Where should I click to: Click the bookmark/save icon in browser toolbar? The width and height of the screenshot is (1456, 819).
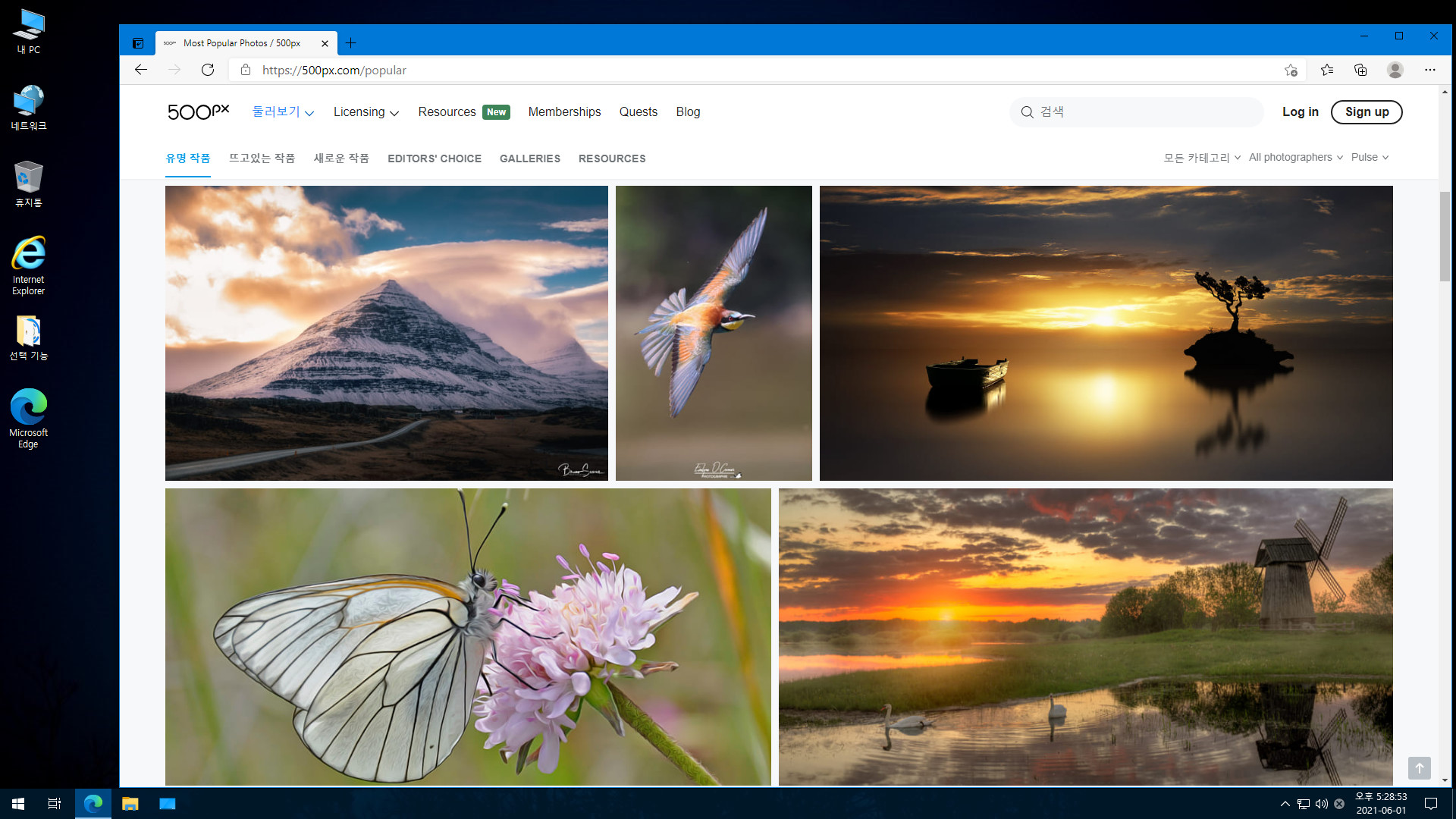(x=1290, y=70)
